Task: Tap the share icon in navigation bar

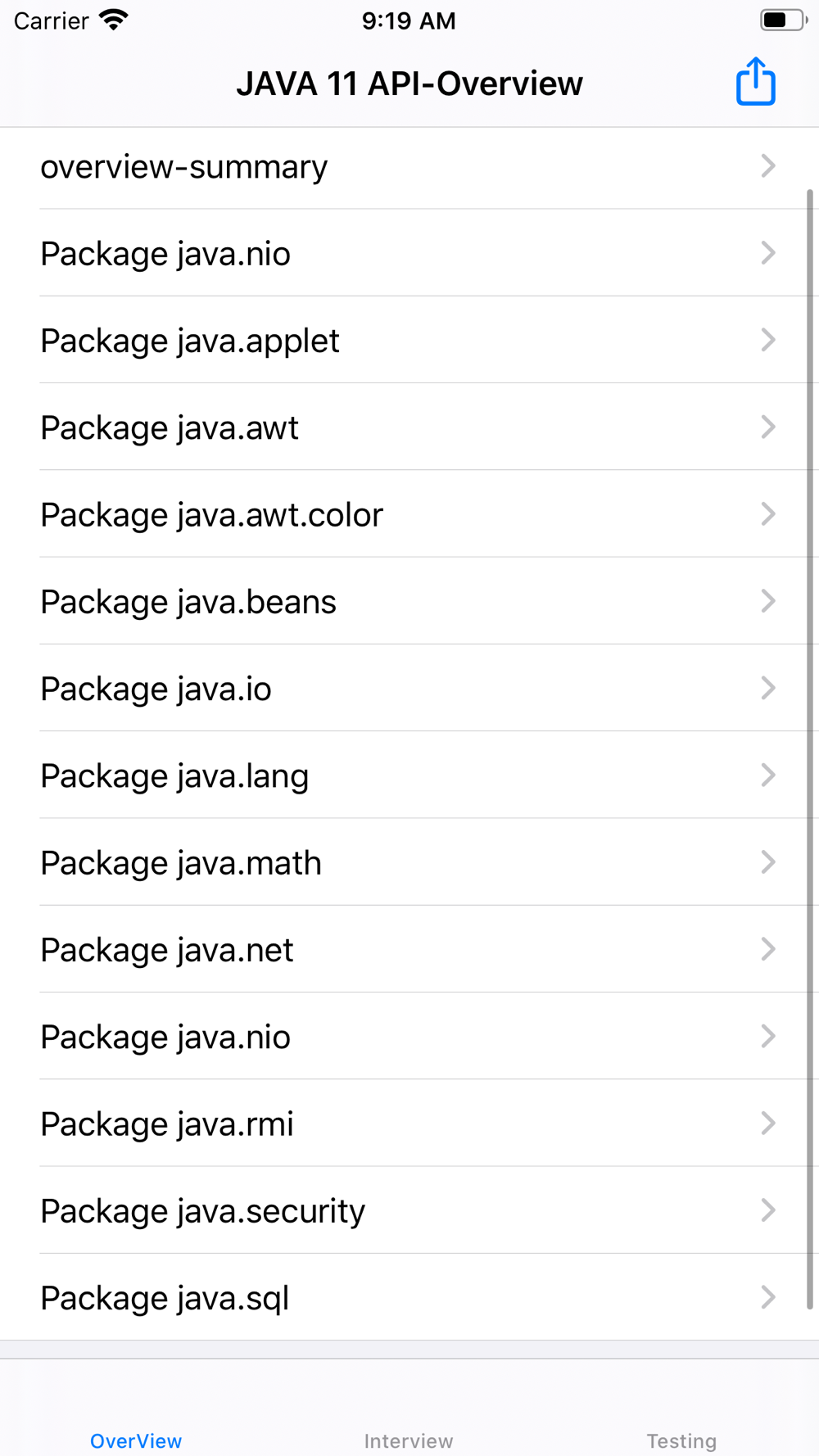Action: [x=755, y=82]
